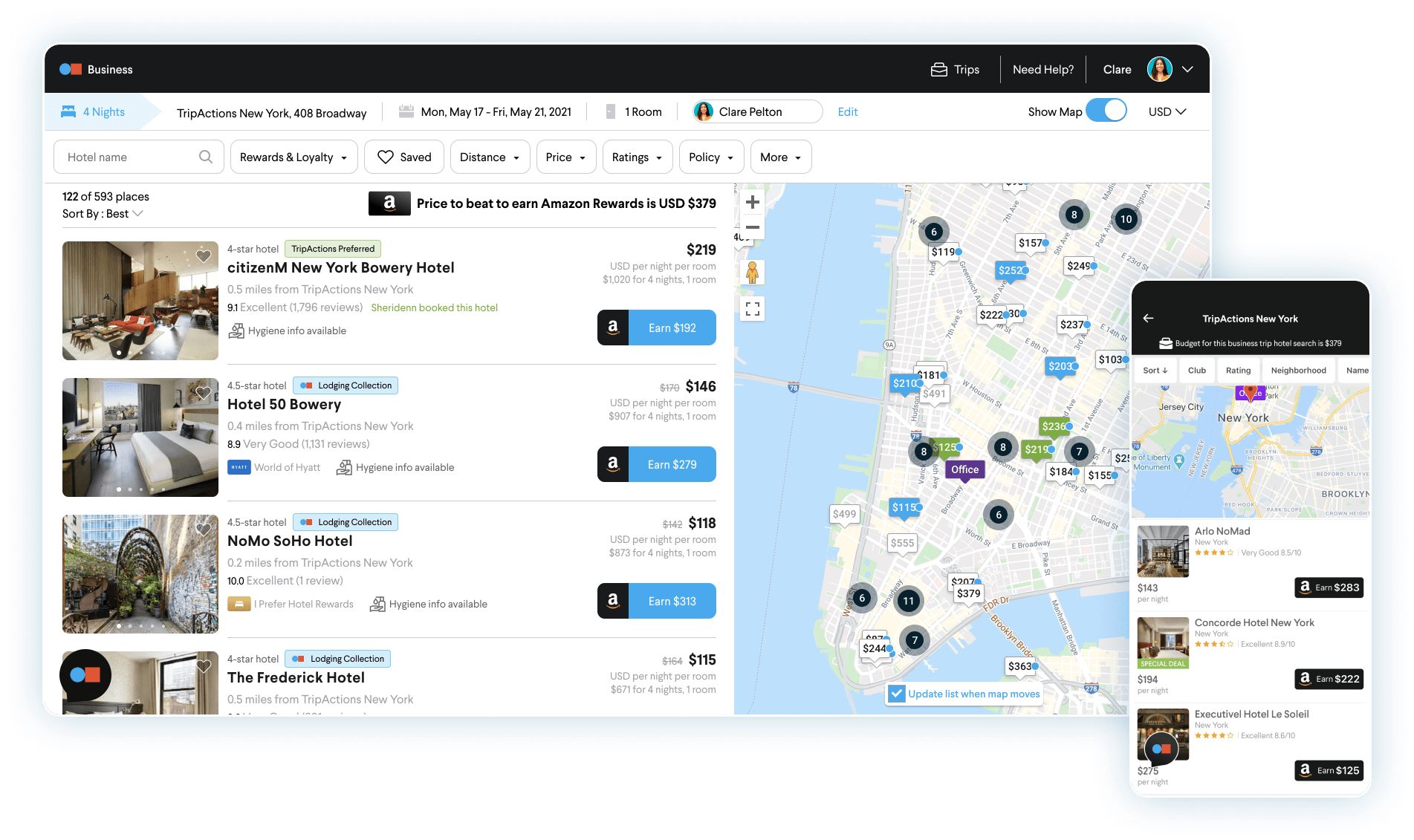Zoom in on the map
The width and height of the screenshot is (1414, 840).
753,202
